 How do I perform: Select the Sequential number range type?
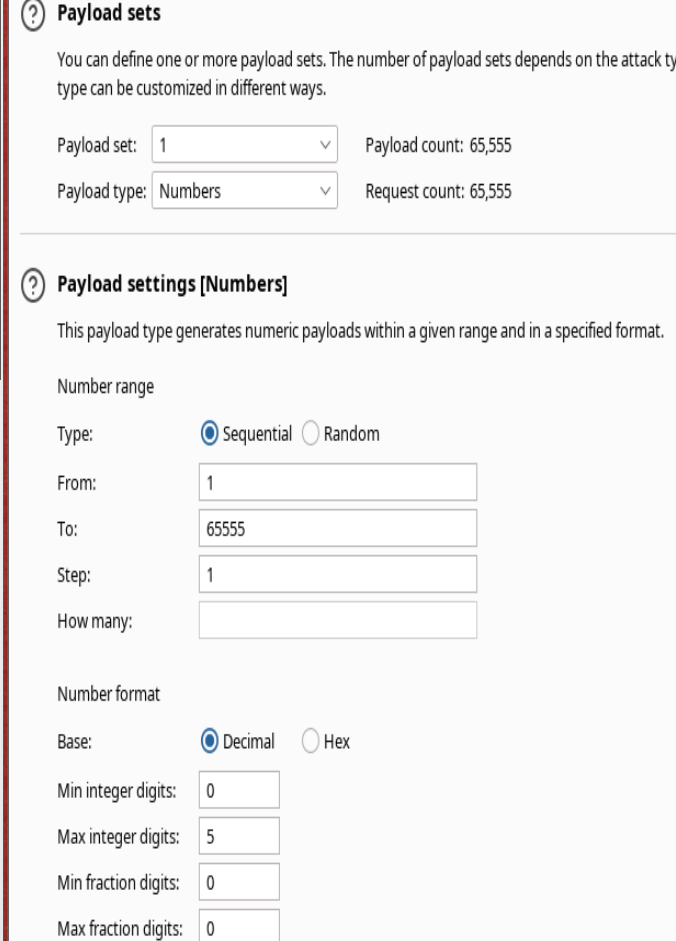coord(210,434)
